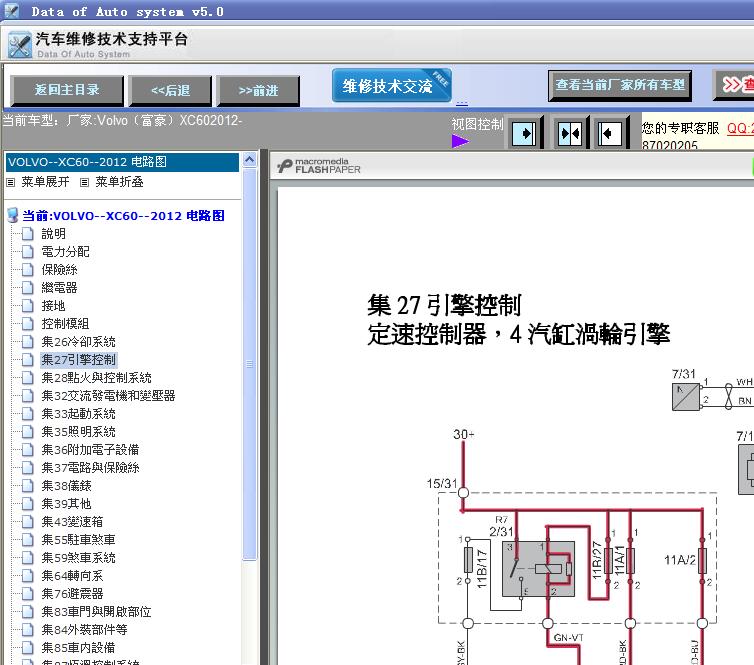Click the purple play arrow under 视图控制
Viewport: 754px width, 665px height.
[460, 141]
